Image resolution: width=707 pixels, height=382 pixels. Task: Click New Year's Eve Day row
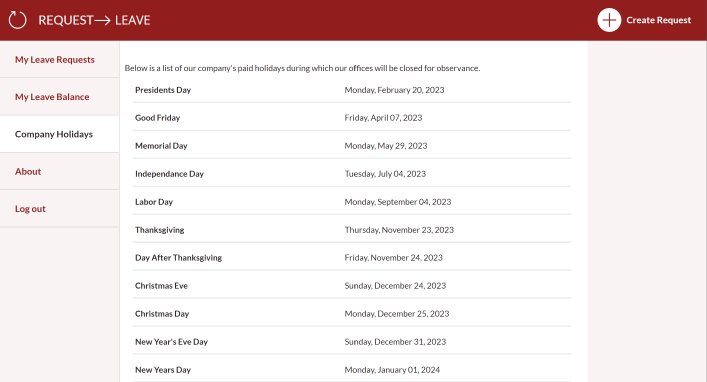point(352,341)
